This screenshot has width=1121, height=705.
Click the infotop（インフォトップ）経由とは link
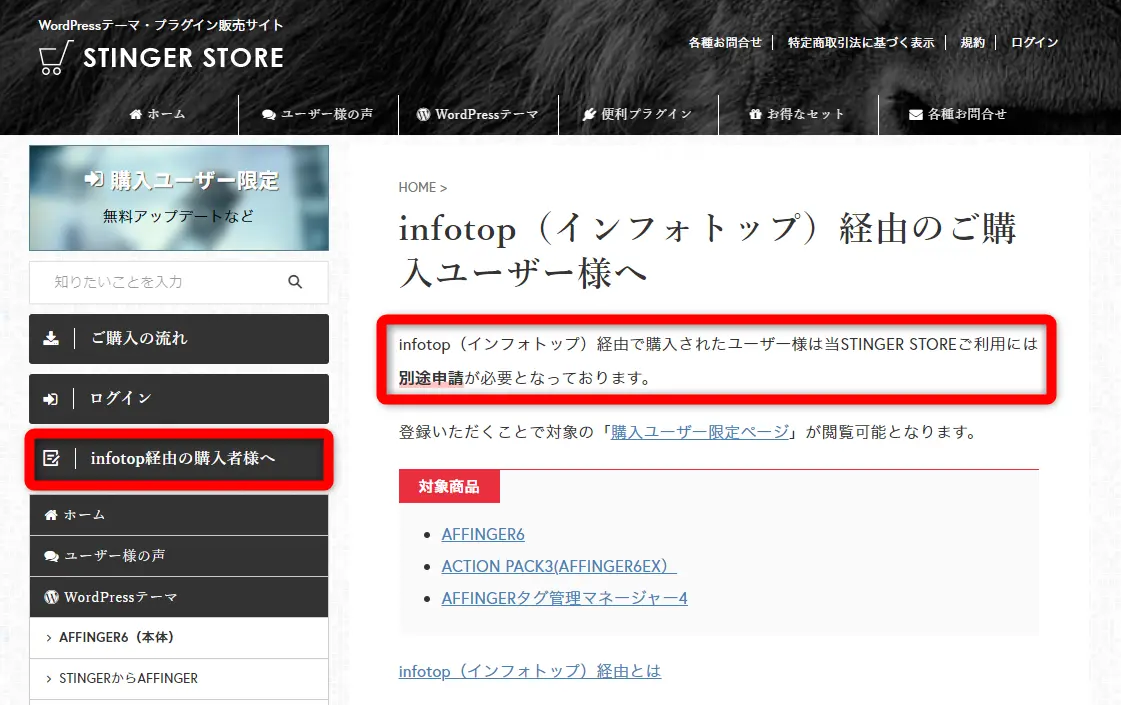coord(529,671)
